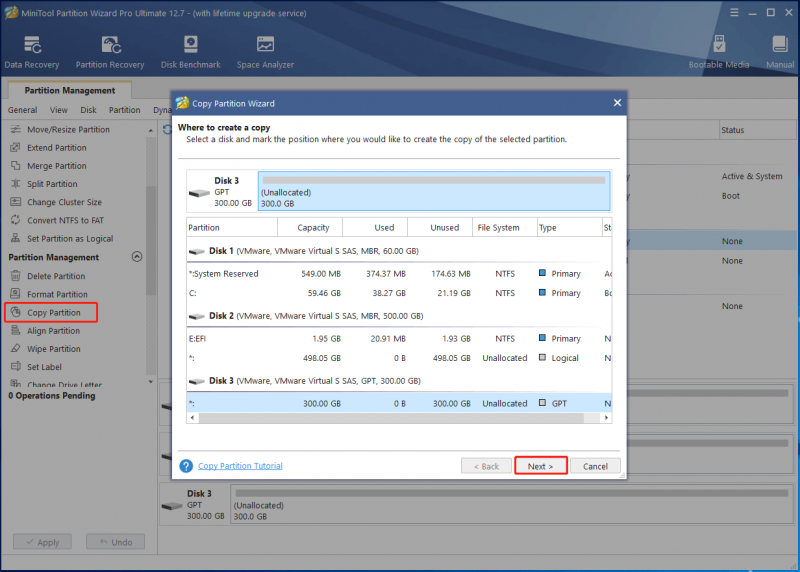Screen dimensions: 800x572
Task: Select Wipe Partition in the sidebar
Action: click(54, 349)
